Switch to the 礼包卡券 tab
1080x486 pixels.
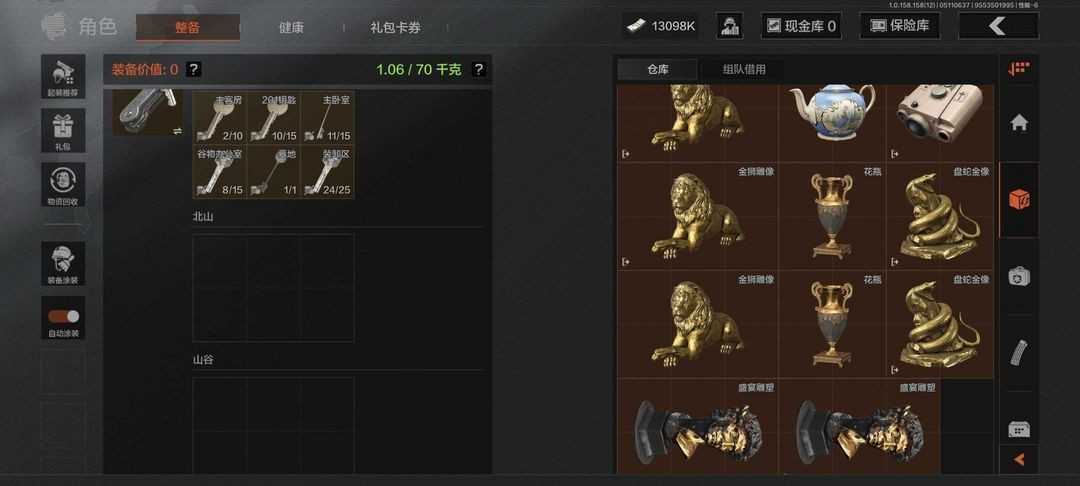tap(395, 28)
